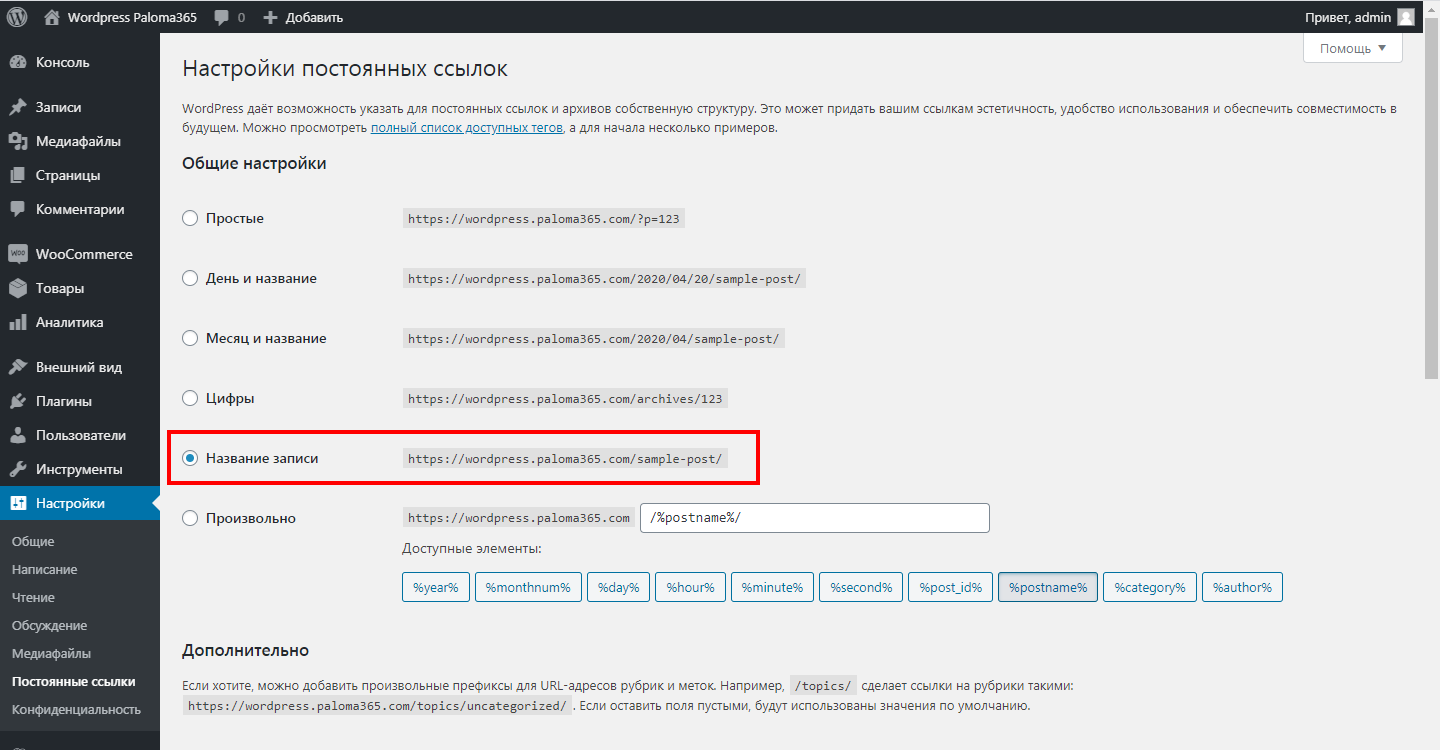Click the WordPress logo icon
The height and width of the screenshot is (750, 1440).
[17, 17]
